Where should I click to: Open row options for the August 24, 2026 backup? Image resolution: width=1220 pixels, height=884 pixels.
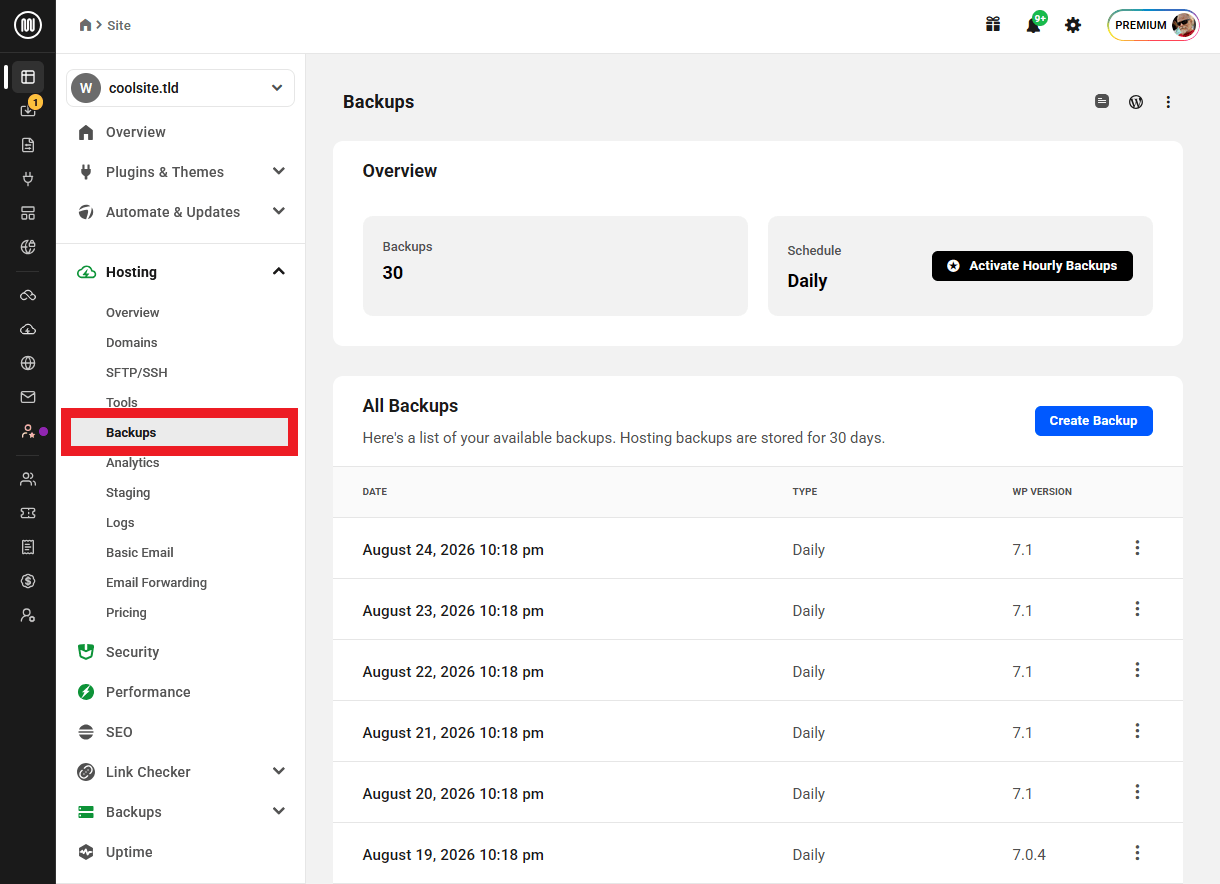click(x=1137, y=548)
